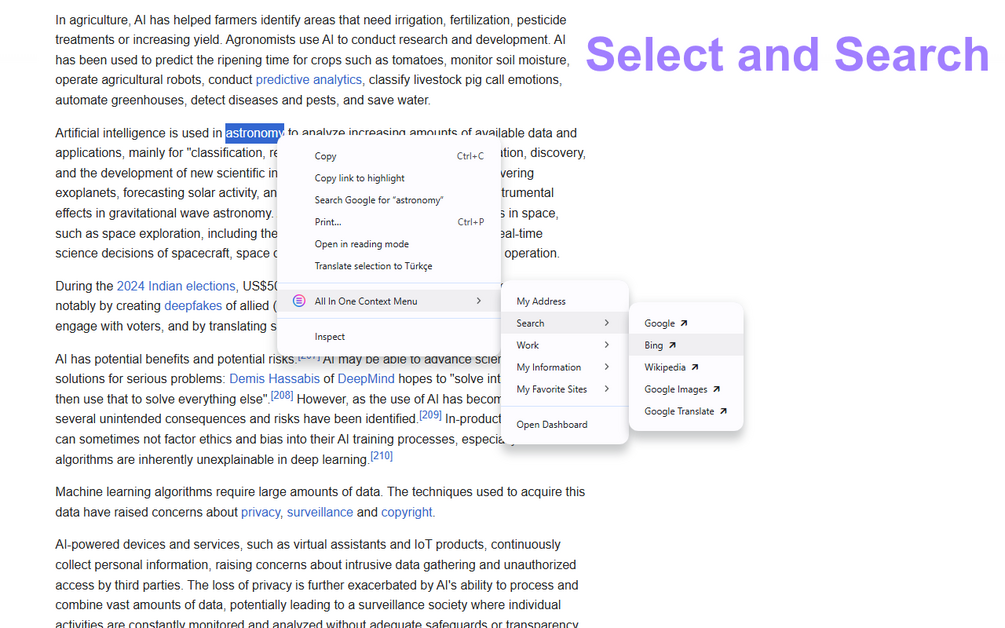Search the selection with Google
Viewport: 1005px width, 628px height.
click(x=686, y=323)
